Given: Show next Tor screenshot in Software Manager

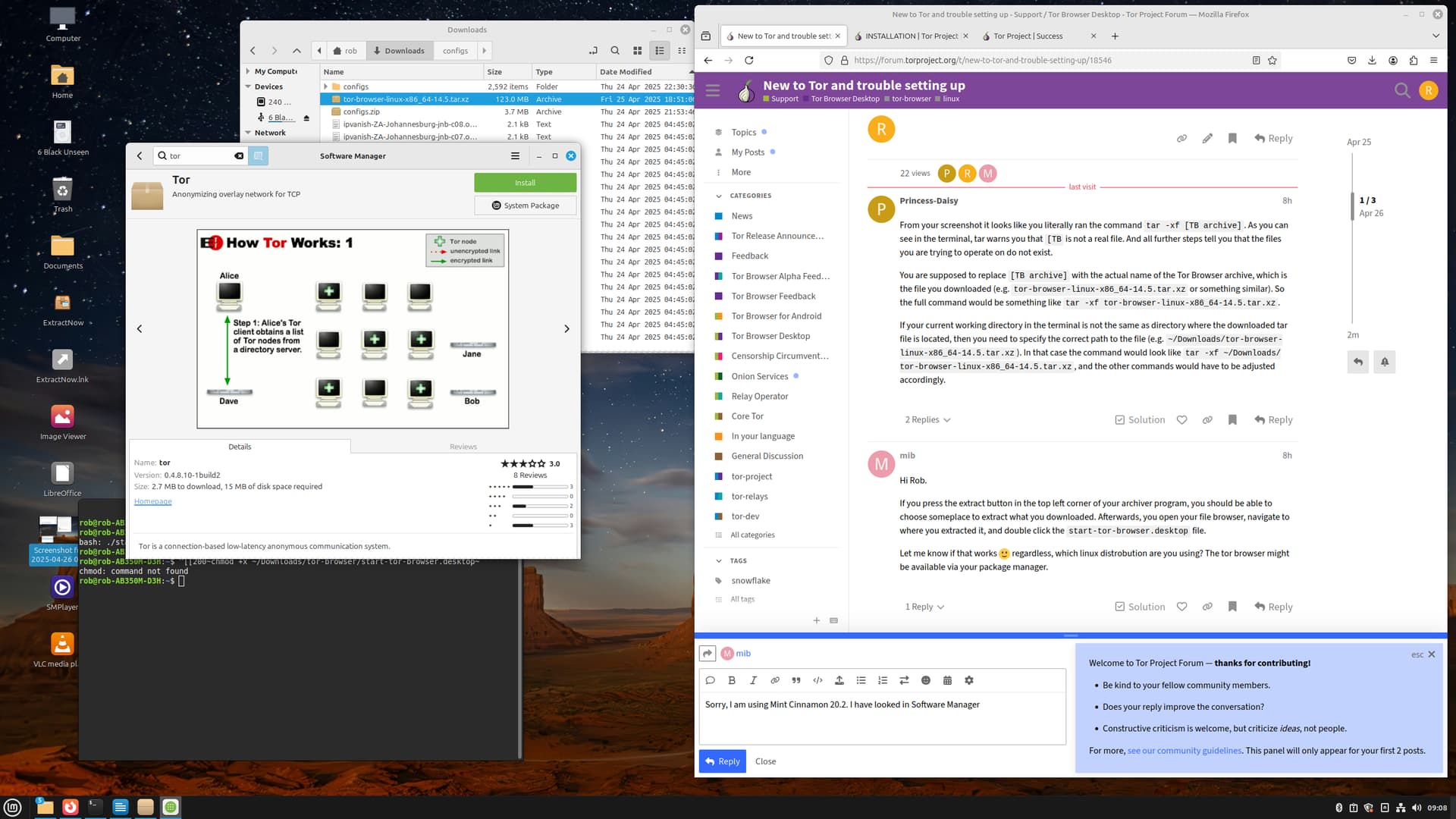Looking at the screenshot, I should (566, 328).
